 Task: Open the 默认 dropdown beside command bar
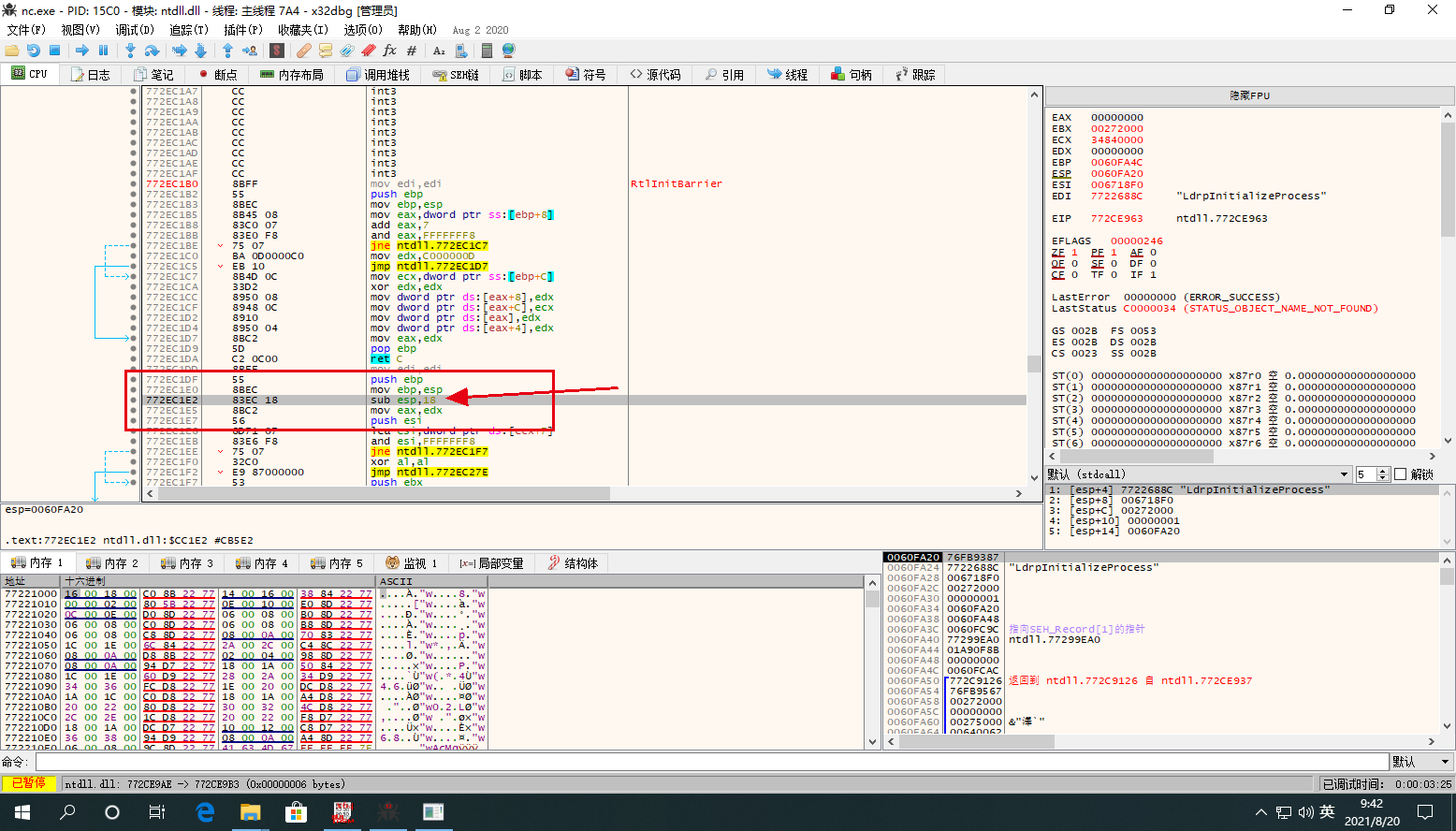(x=1421, y=762)
